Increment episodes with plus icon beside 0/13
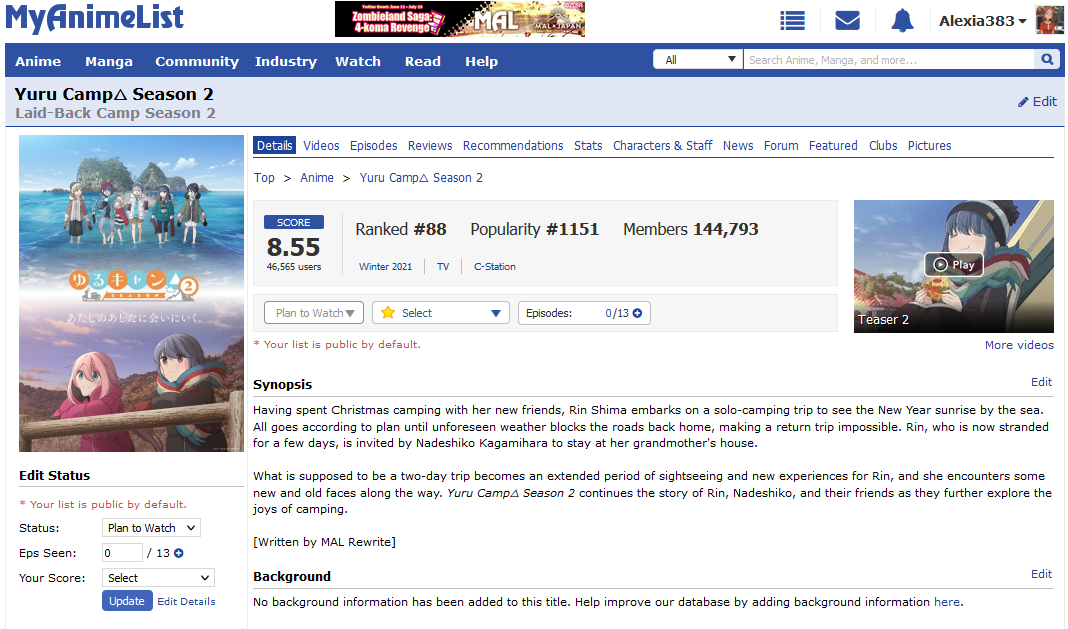 [638, 313]
